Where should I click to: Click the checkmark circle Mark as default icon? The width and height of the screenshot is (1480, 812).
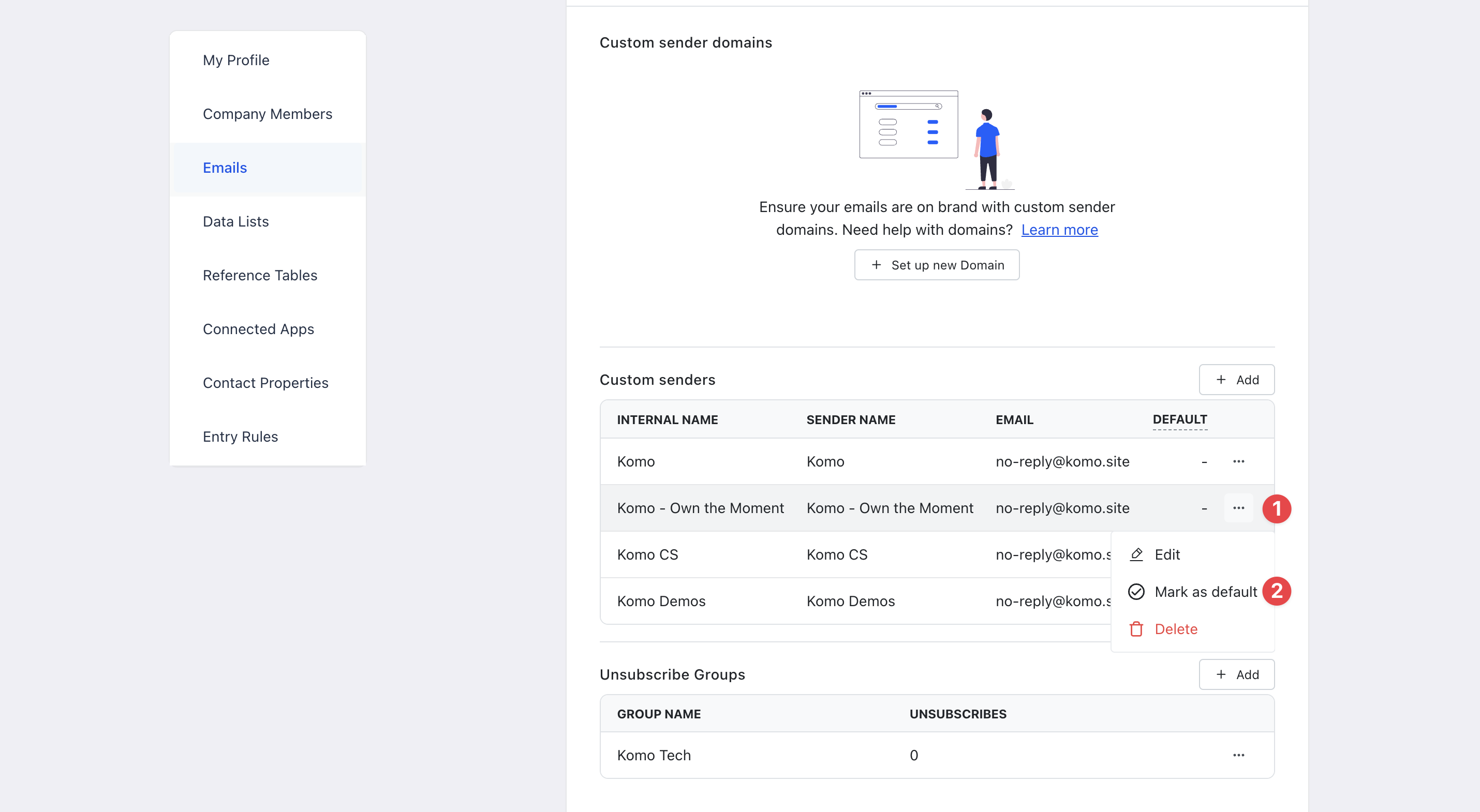pyautogui.click(x=1136, y=592)
